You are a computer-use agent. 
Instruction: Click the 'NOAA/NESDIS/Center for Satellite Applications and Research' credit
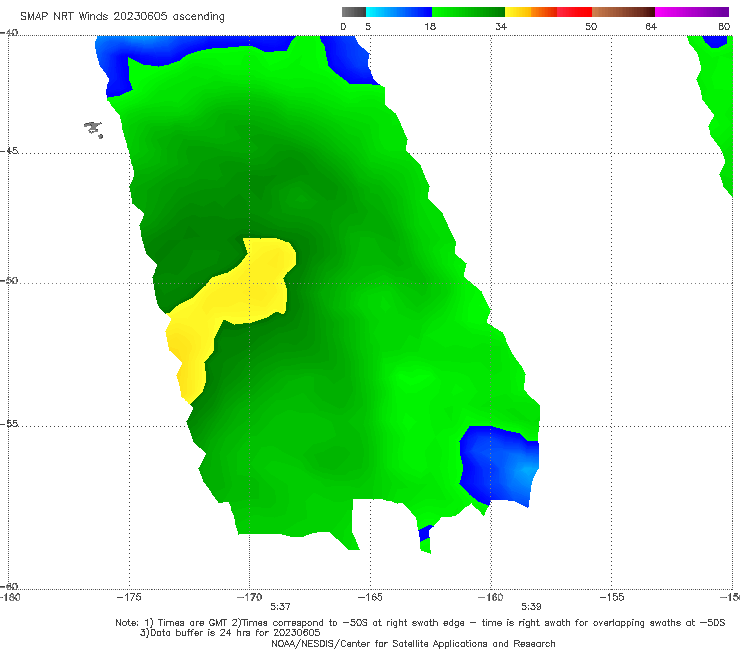click(x=413, y=644)
